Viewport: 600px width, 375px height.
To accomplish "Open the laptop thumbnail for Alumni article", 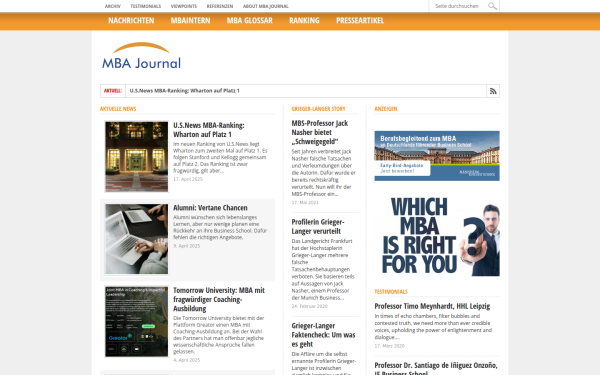I will 137,239.
